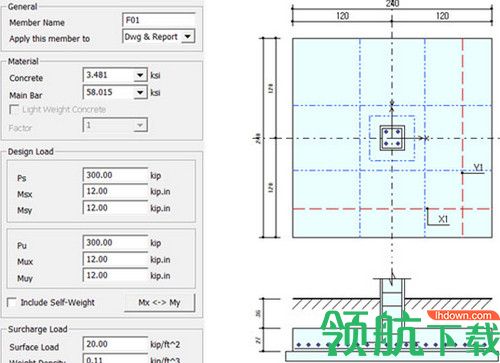
Task: Open the Apply this member to dropdown
Action: tap(188, 36)
